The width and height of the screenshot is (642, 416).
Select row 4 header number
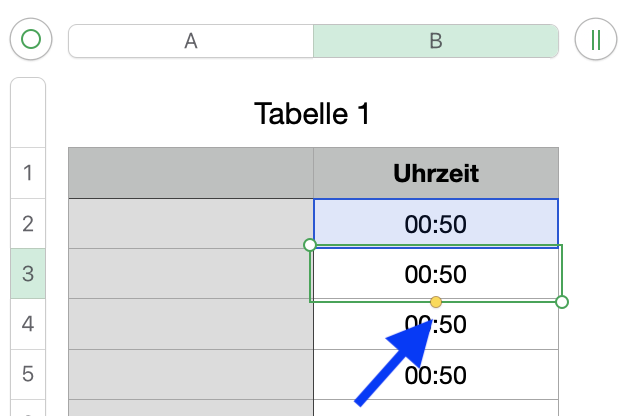click(28, 324)
